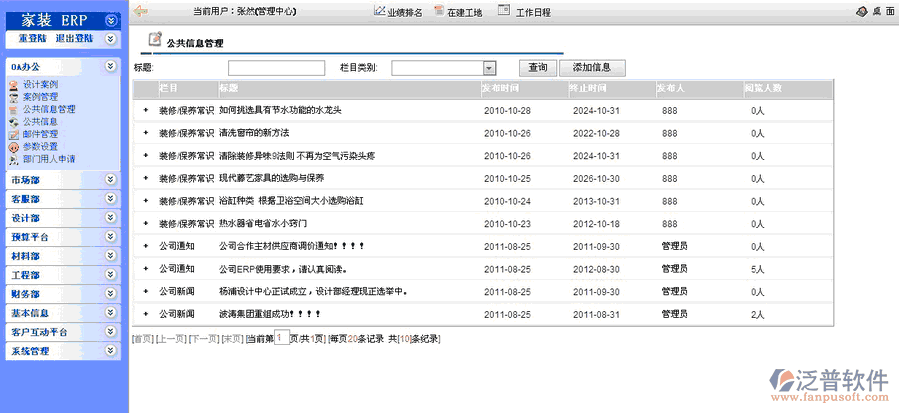Click the 添加信息 button
Screen dimensions: 899x413
pyautogui.click(x=592, y=68)
